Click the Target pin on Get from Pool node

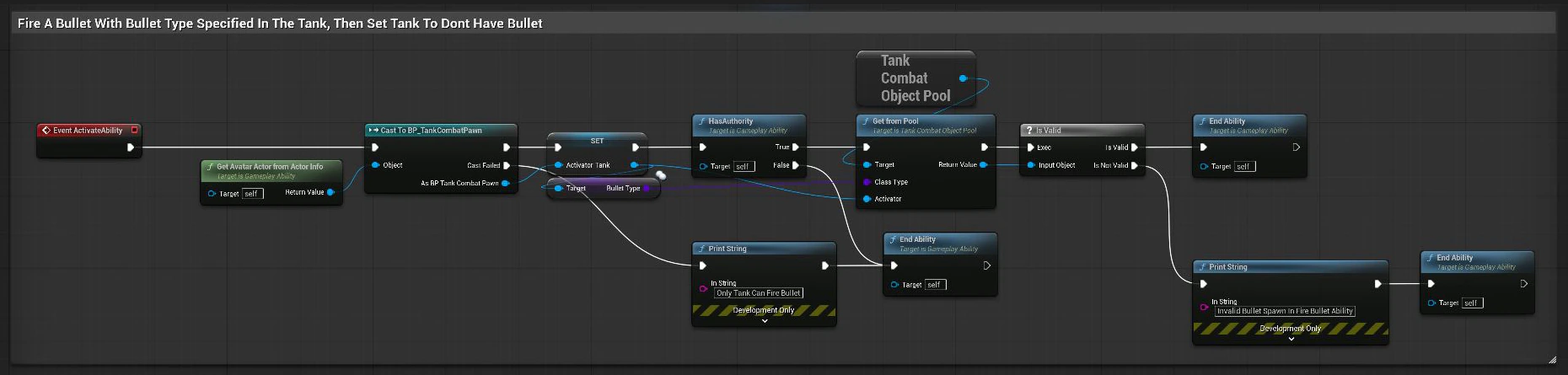click(x=867, y=164)
